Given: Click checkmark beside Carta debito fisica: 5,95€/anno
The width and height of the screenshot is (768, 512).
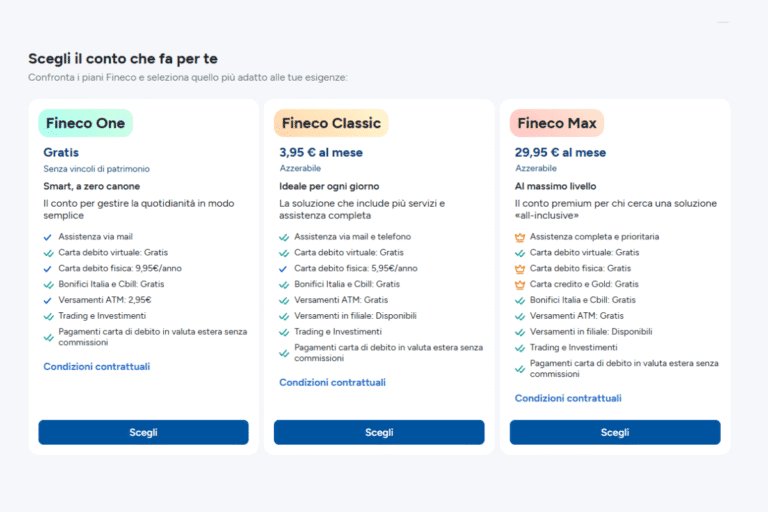Looking at the screenshot, I should [x=284, y=268].
